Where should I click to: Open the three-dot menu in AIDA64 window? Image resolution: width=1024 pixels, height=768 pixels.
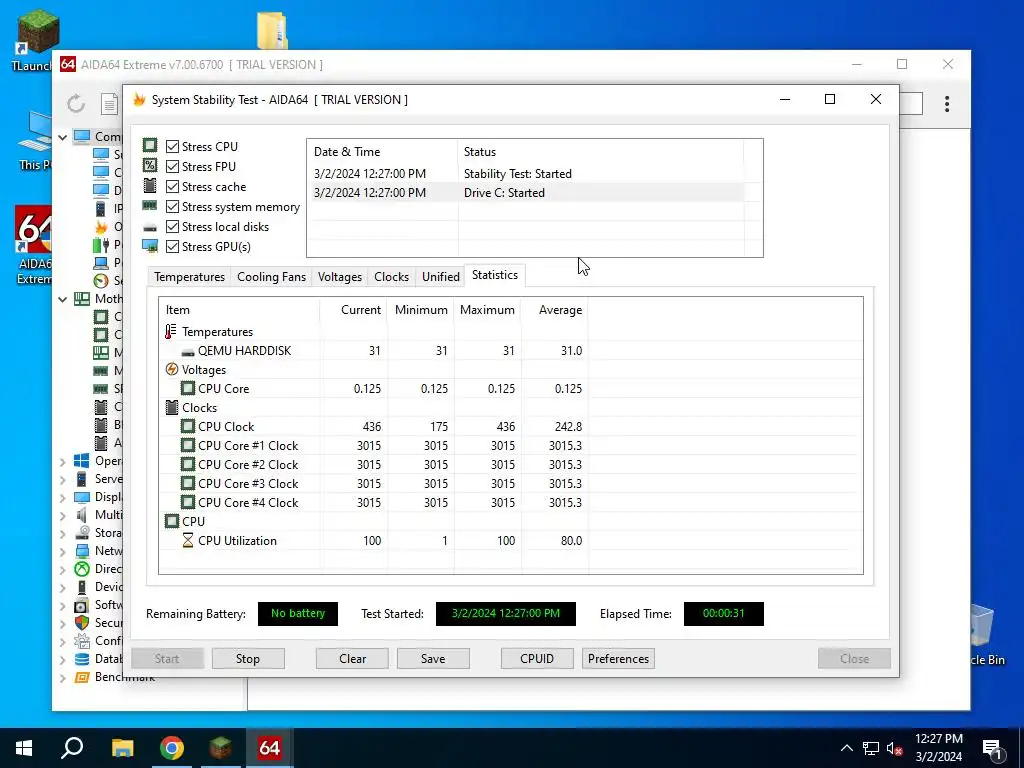coord(947,104)
